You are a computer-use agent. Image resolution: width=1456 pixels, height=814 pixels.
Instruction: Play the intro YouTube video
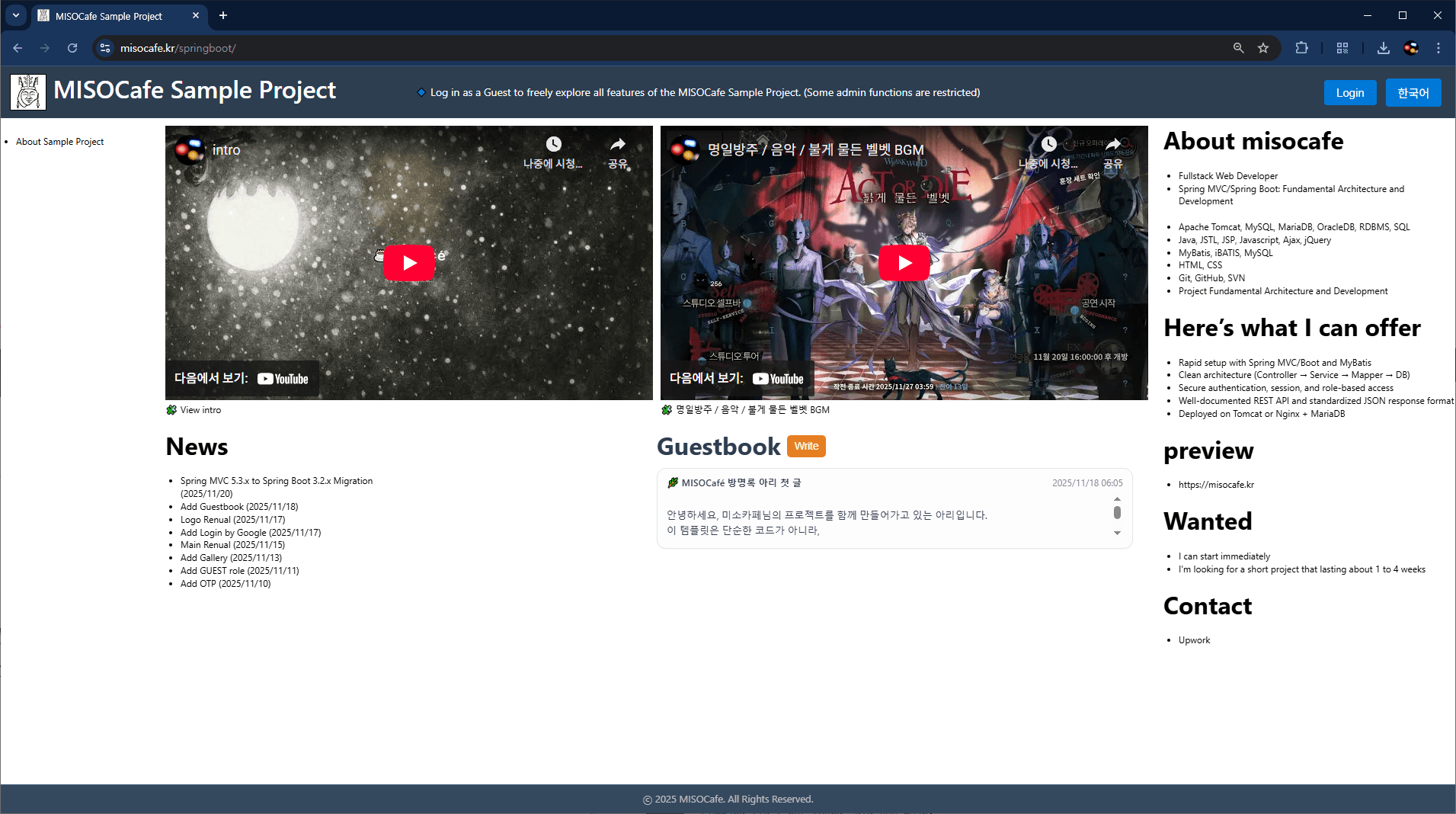408,263
